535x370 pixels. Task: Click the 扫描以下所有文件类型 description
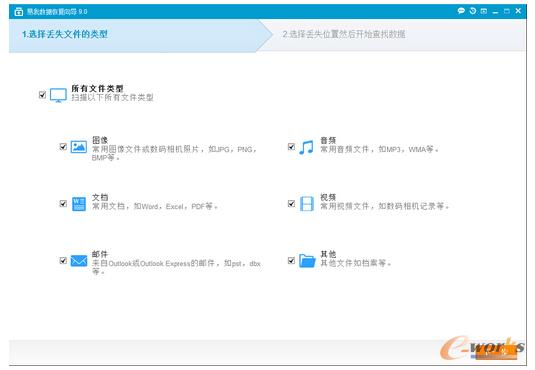point(112,98)
